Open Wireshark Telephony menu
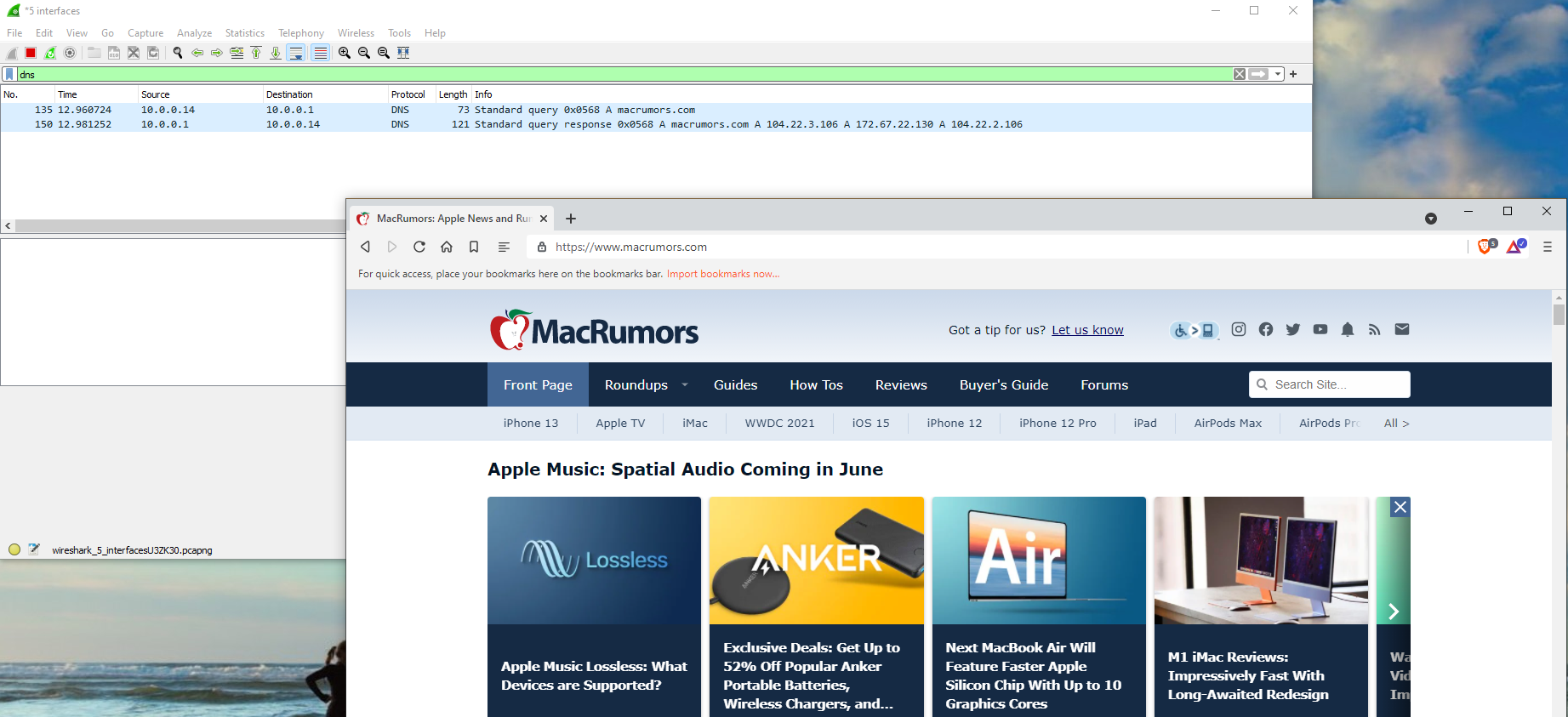 click(301, 33)
